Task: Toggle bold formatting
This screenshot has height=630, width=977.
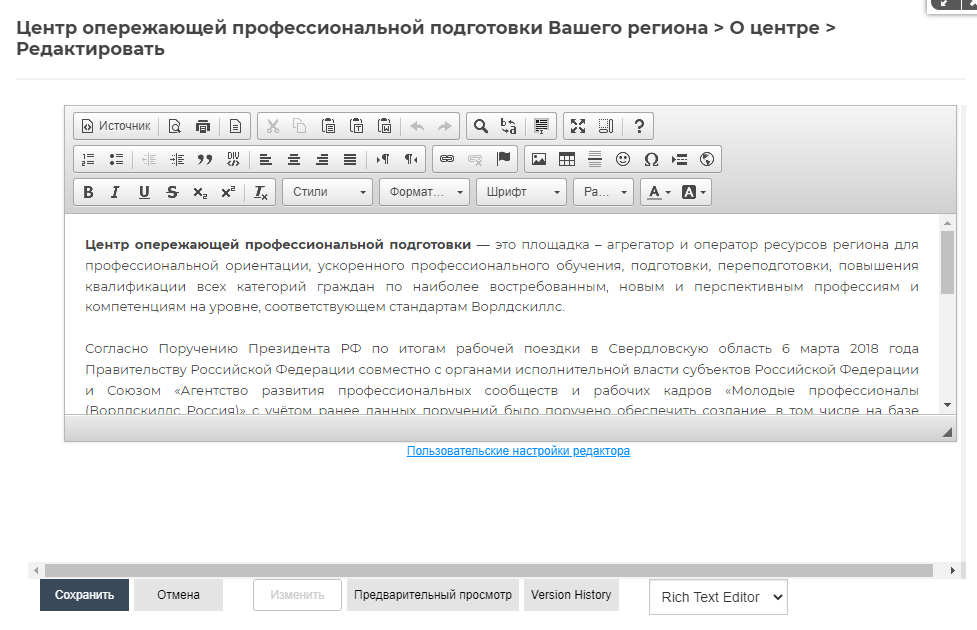Action: (x=88, y=192)
